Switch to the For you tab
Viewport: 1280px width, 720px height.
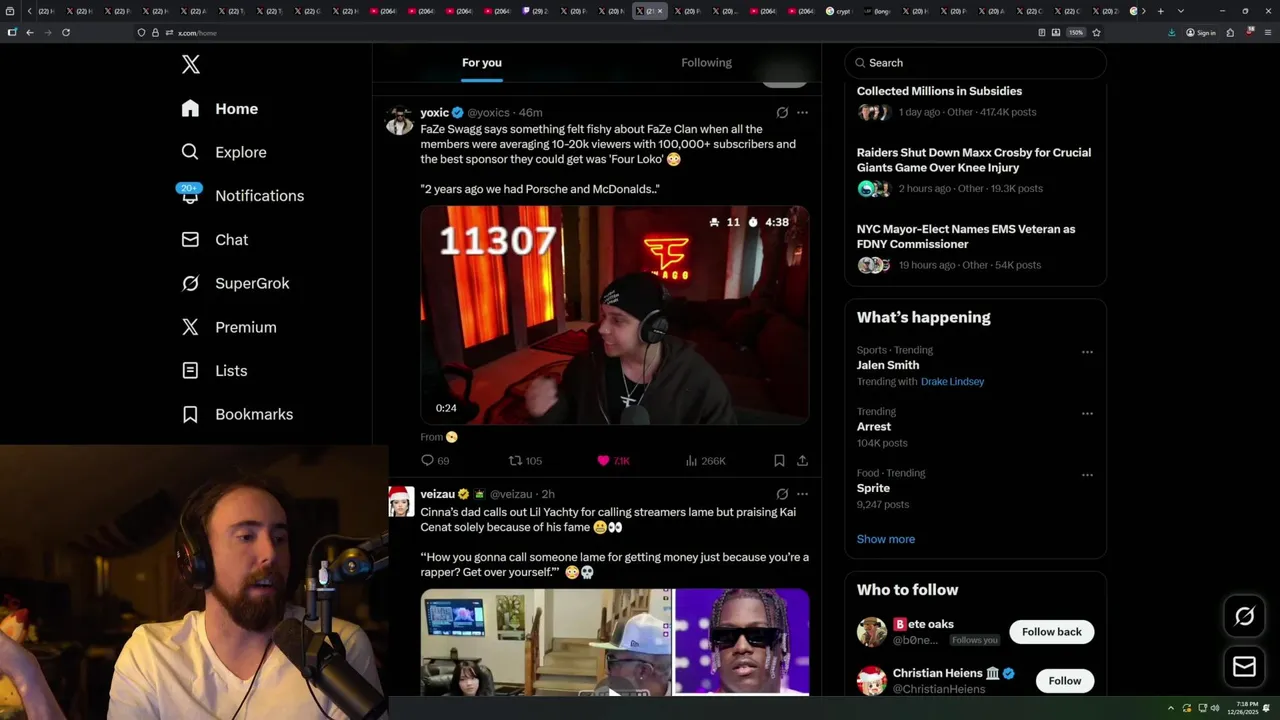pos(482,63)
